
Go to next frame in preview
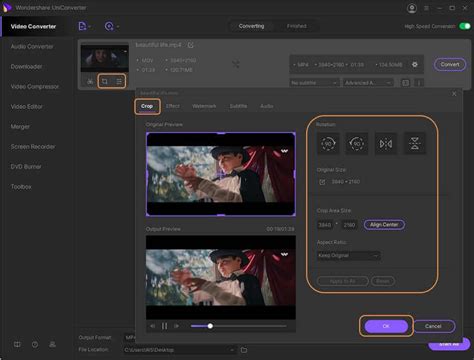[177, 326]
